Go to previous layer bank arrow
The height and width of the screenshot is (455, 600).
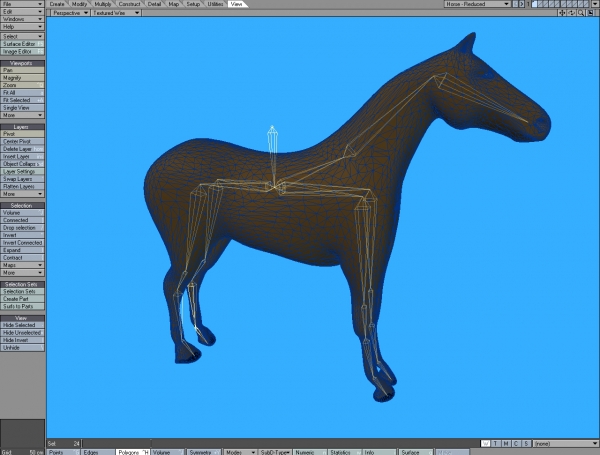(515, 4)
